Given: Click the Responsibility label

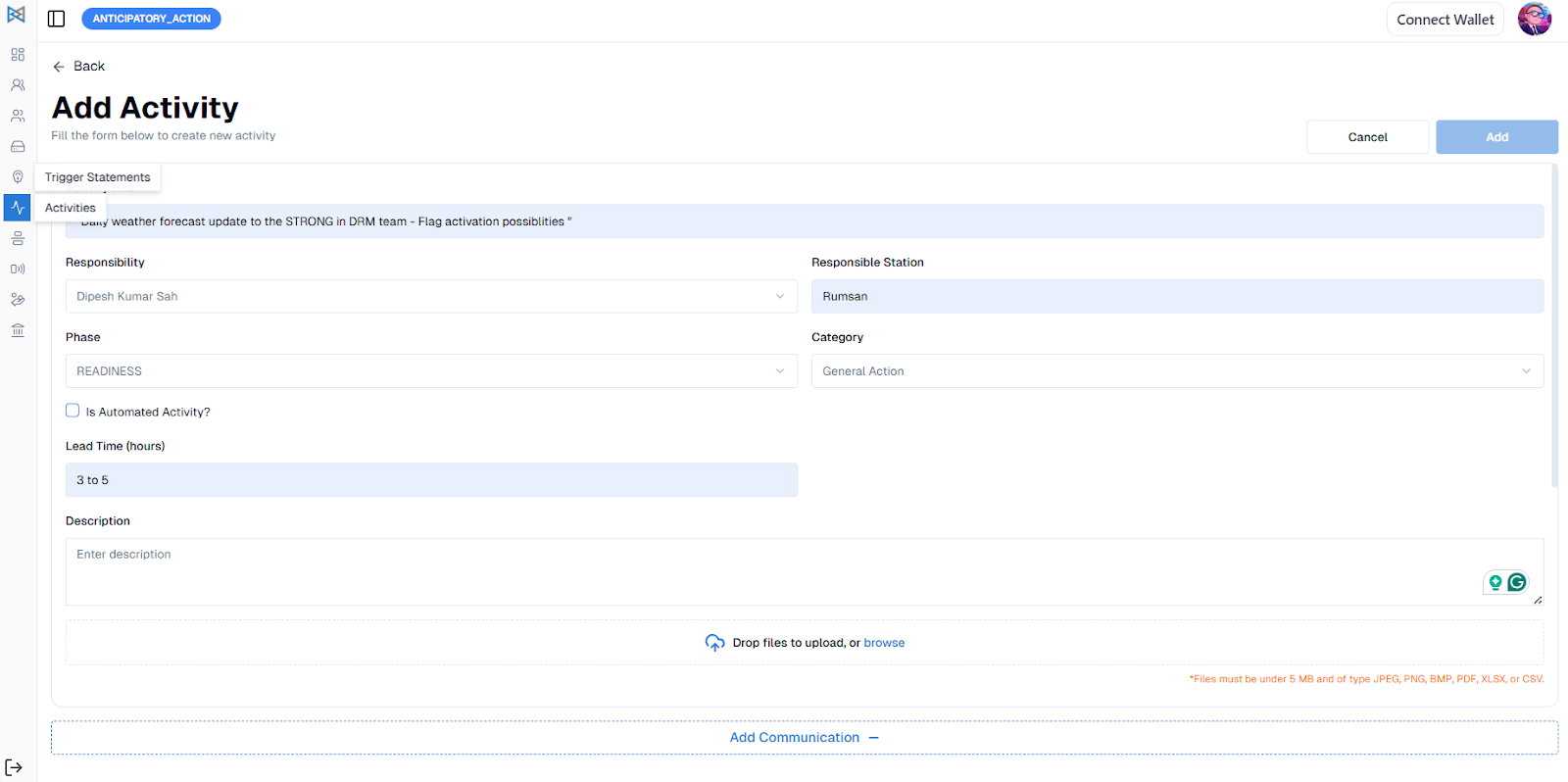Looking at the screenshot, I should (x=105, y=263).
